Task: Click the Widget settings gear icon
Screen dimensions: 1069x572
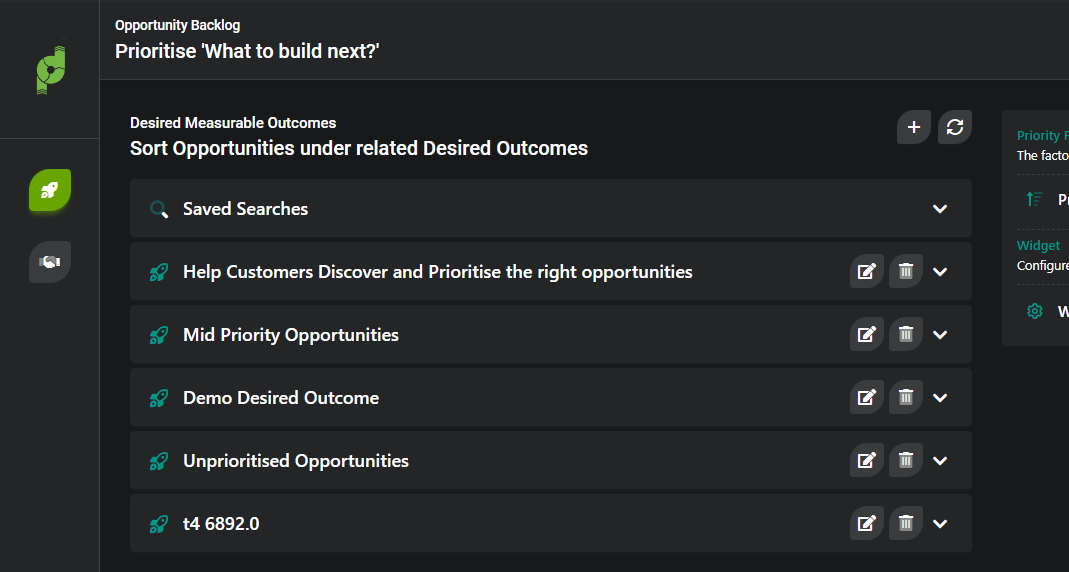Action: pyautogui.click(x=1035, y=311)
